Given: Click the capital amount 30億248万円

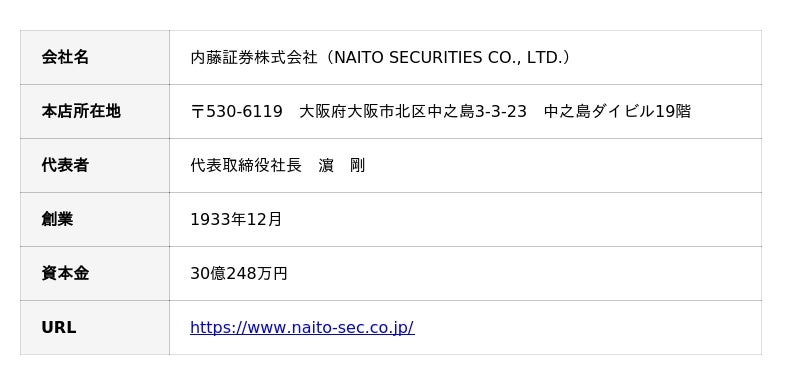Looking at the screenshot, I should point(239,273).
